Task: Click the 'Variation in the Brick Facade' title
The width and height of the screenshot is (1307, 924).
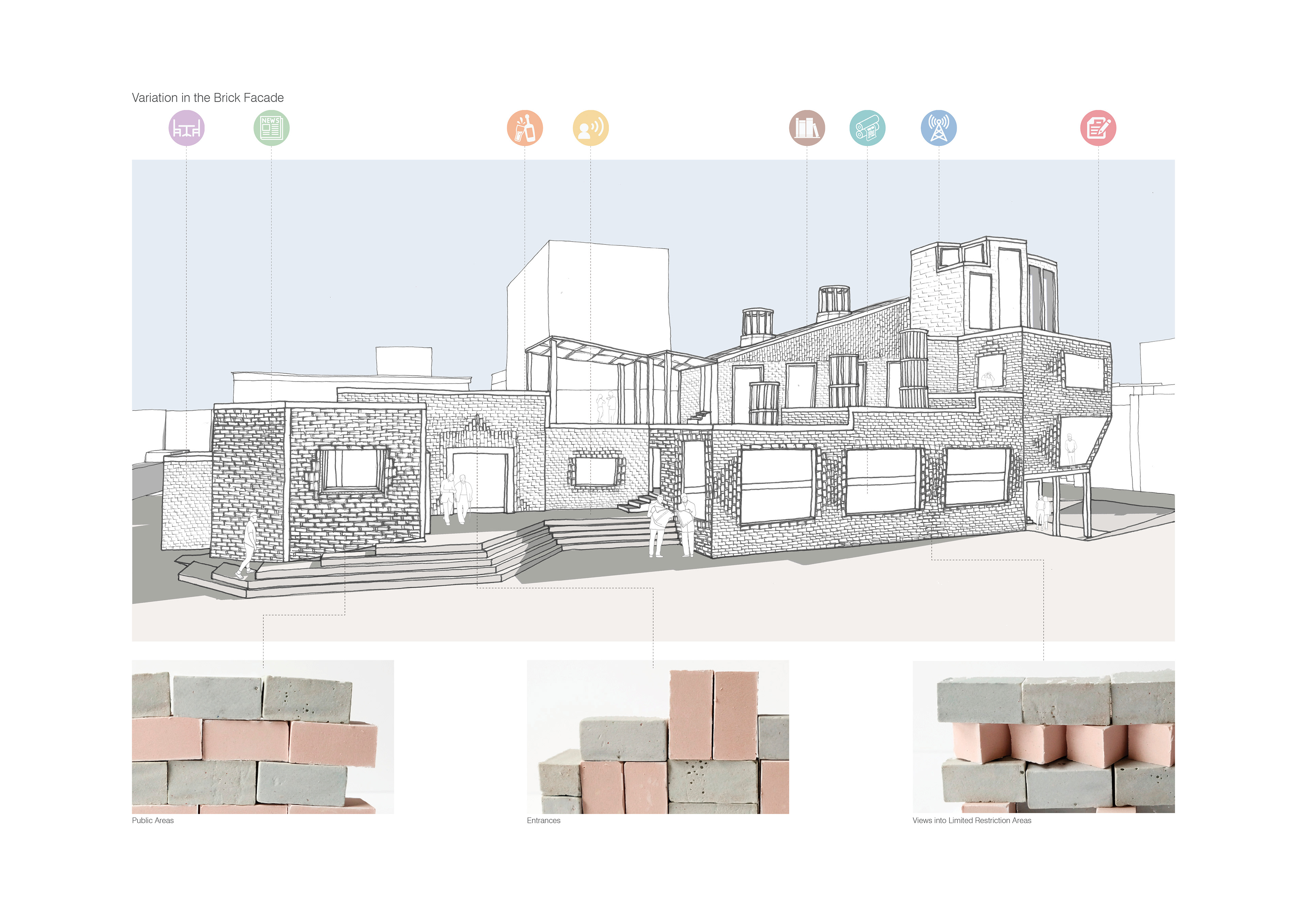Action: (208, 98)
